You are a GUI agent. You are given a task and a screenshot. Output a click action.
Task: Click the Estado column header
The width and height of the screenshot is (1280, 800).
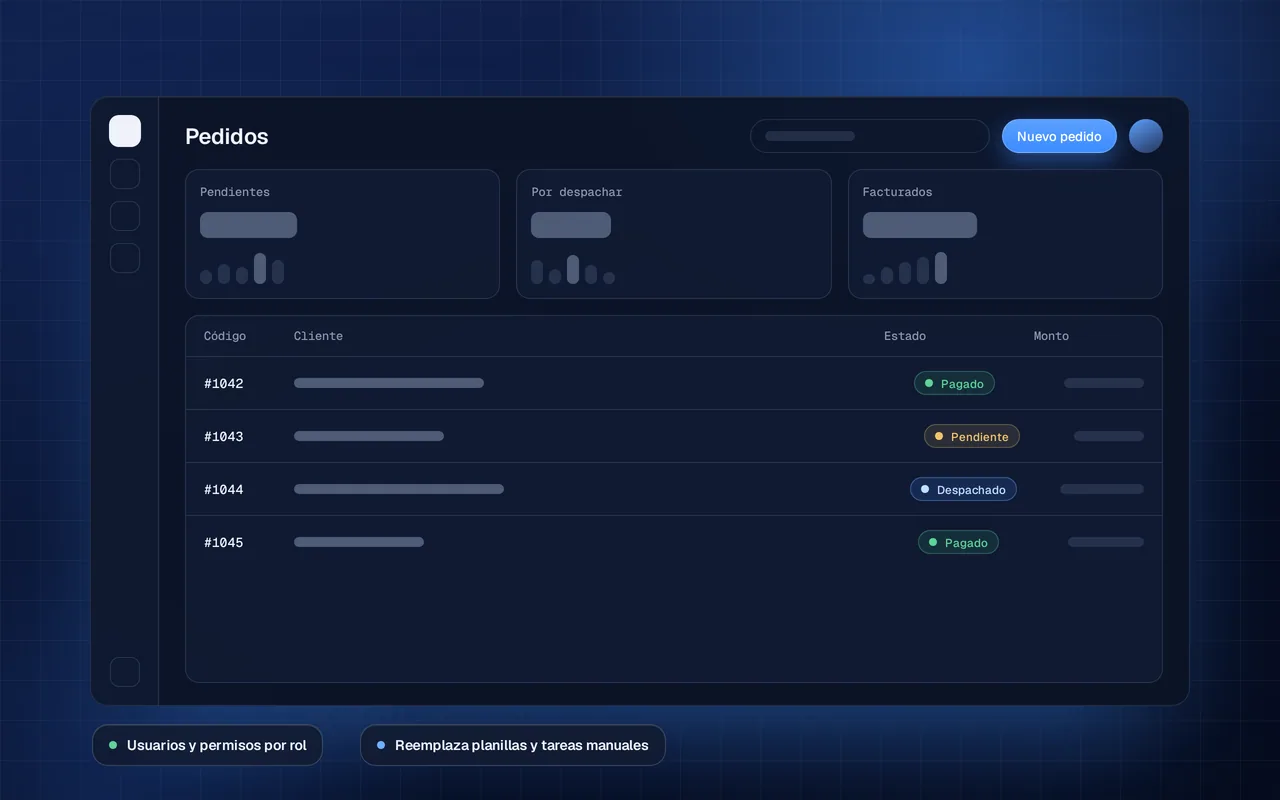[905, 336]
